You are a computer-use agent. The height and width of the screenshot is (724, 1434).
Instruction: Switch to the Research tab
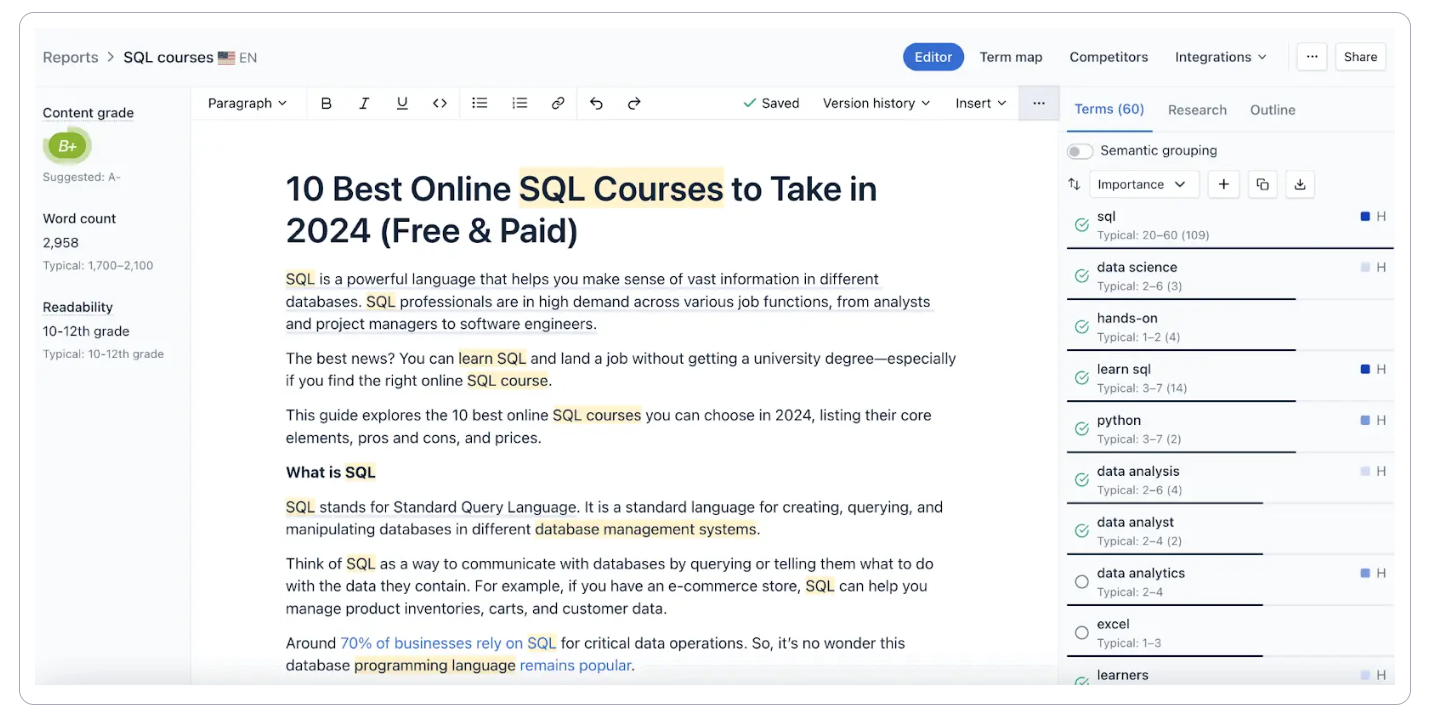[x=1197, y=110]
